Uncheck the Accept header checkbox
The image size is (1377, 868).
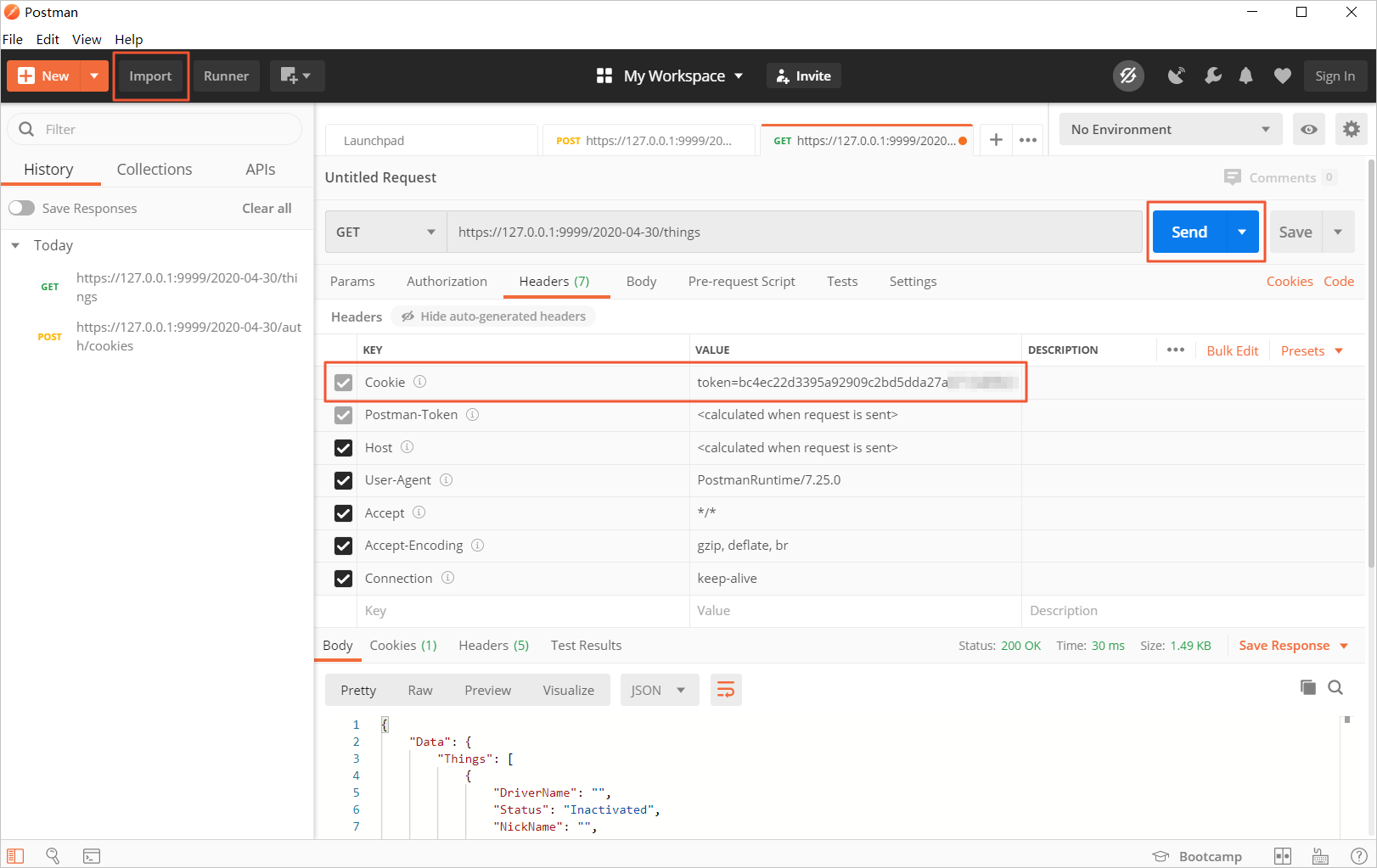click(343, 513)
